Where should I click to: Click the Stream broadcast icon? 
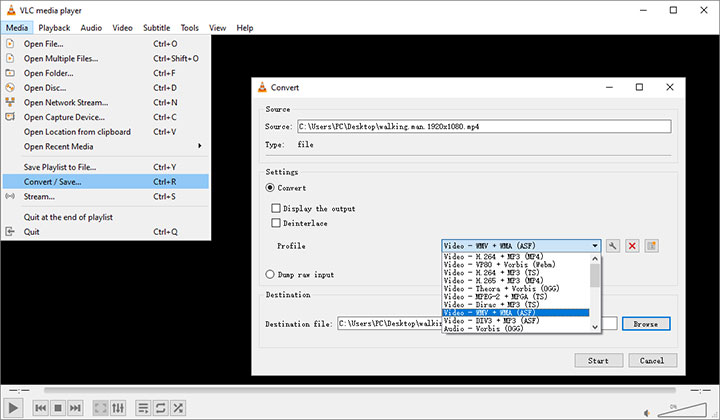pos(10,196)
